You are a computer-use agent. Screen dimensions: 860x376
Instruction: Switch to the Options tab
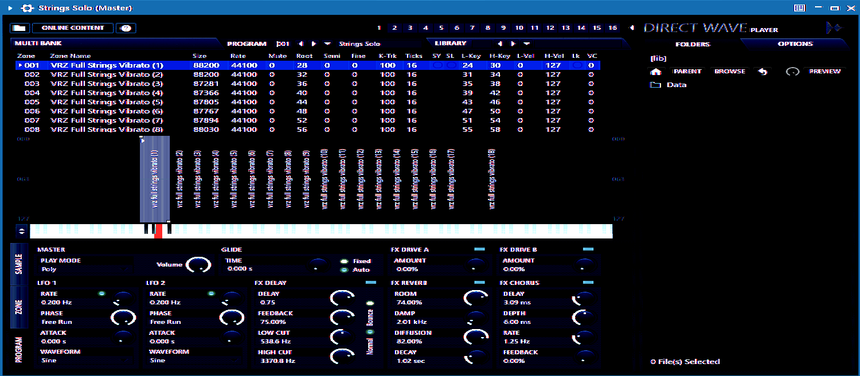click(795, 44)
